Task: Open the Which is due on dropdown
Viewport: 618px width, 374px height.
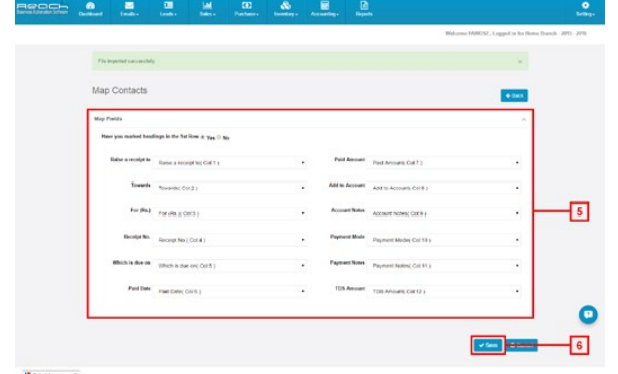Action: tap(230, 266)
